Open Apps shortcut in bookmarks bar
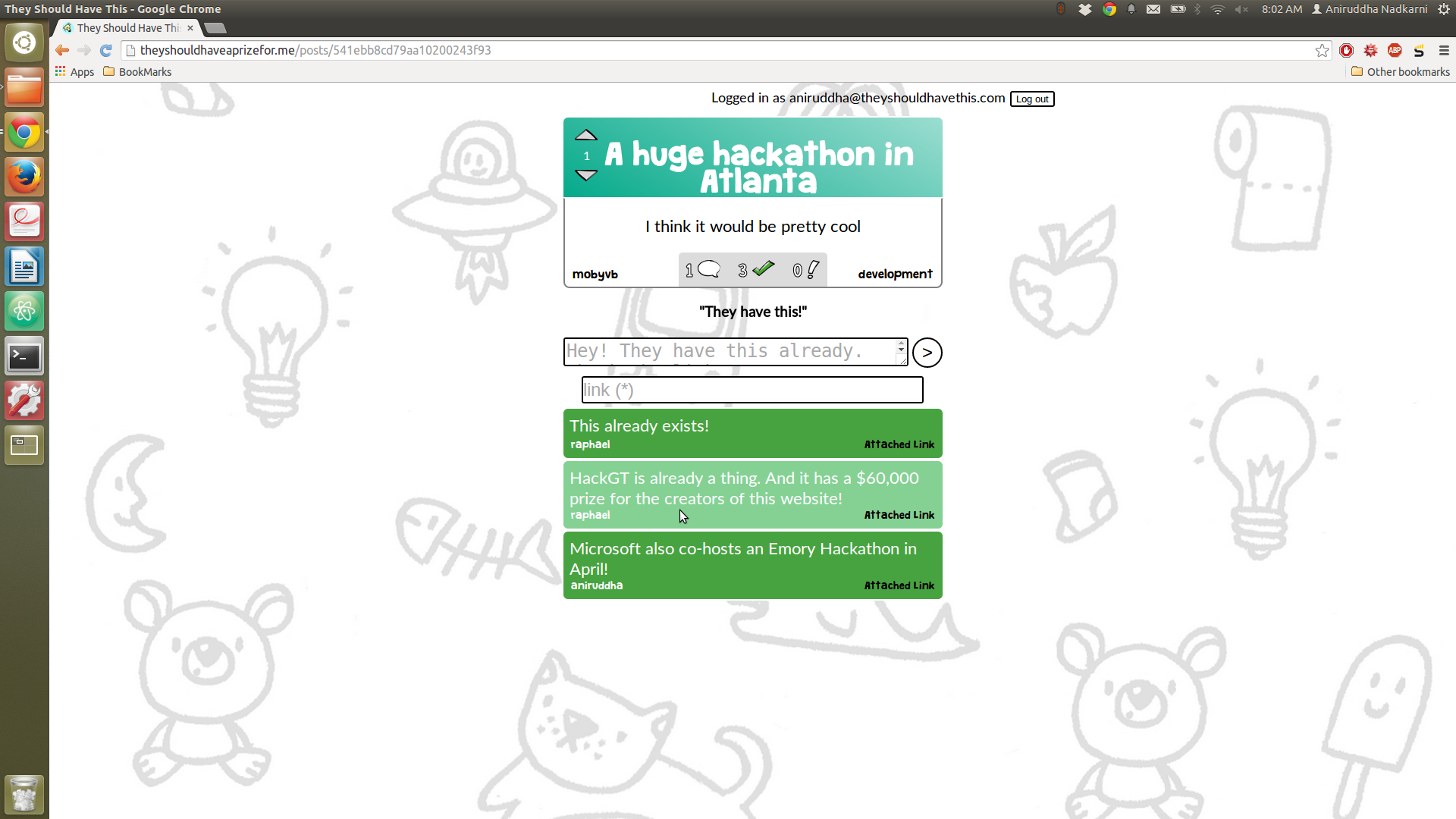Viewport: 1456px width, 819px height. pos(74,72)
